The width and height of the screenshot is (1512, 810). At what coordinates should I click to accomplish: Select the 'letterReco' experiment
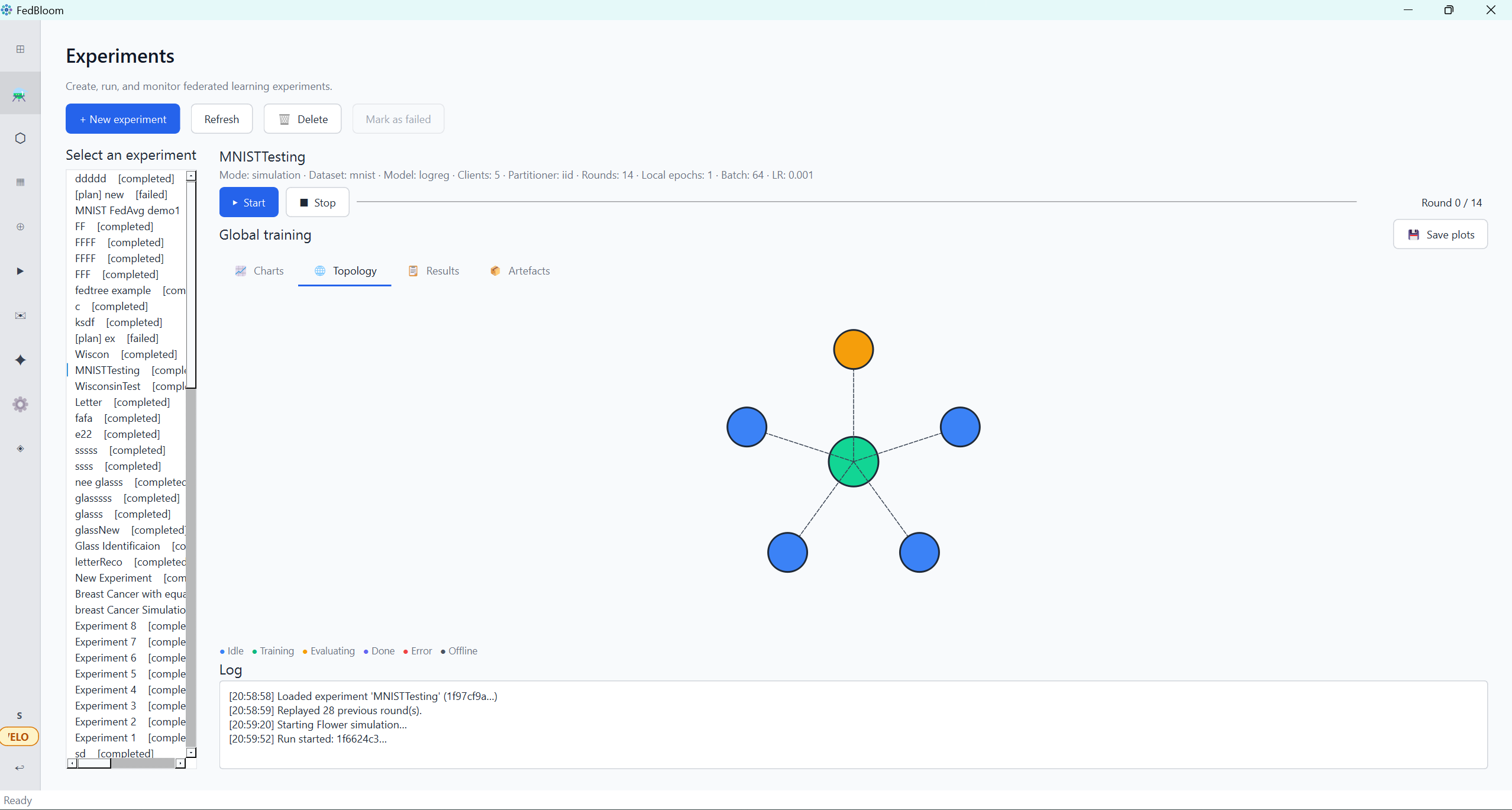[x=127, y=561]
